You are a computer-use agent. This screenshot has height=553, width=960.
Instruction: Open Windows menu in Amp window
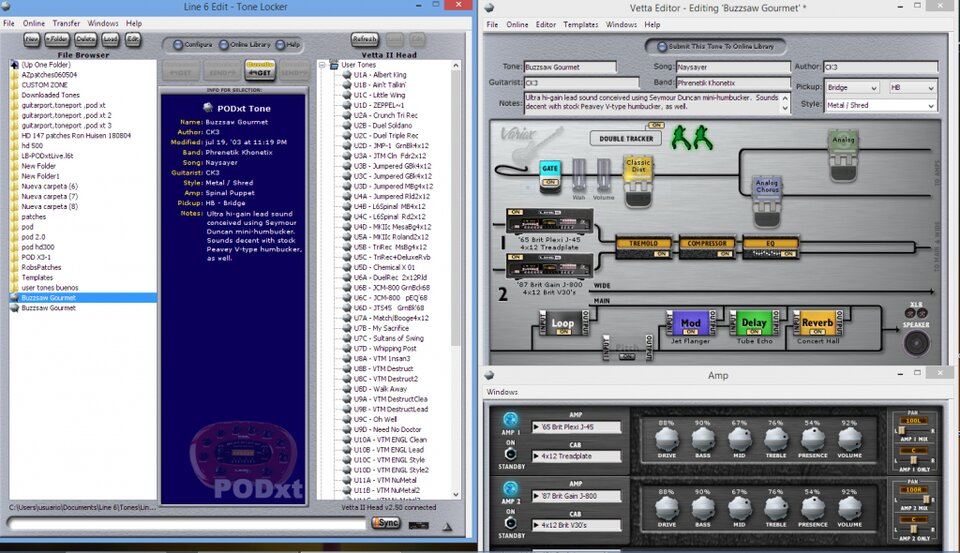(x=502, y=392)
